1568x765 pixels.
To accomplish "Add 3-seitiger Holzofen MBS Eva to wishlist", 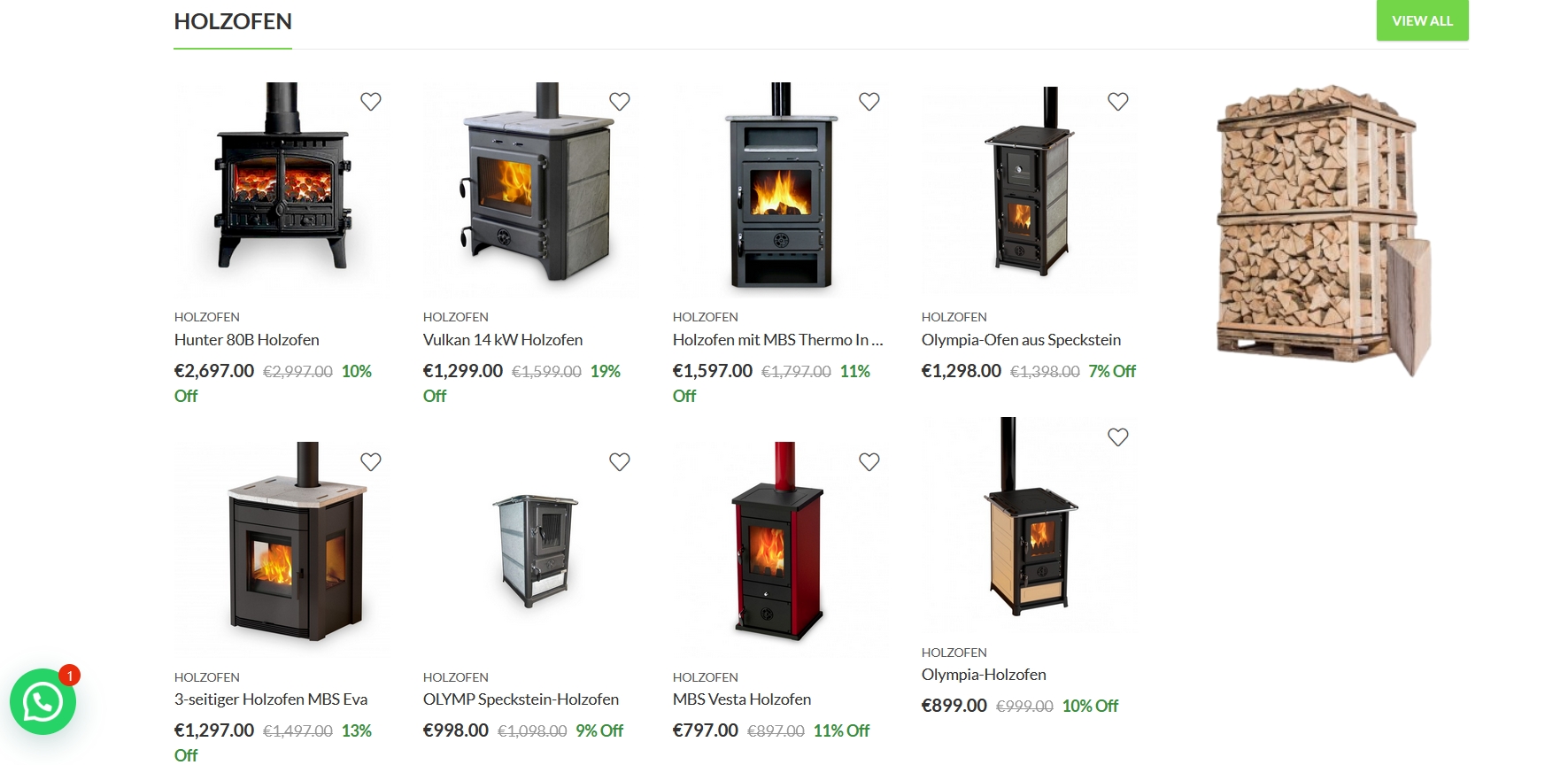I will click(371, 461).
